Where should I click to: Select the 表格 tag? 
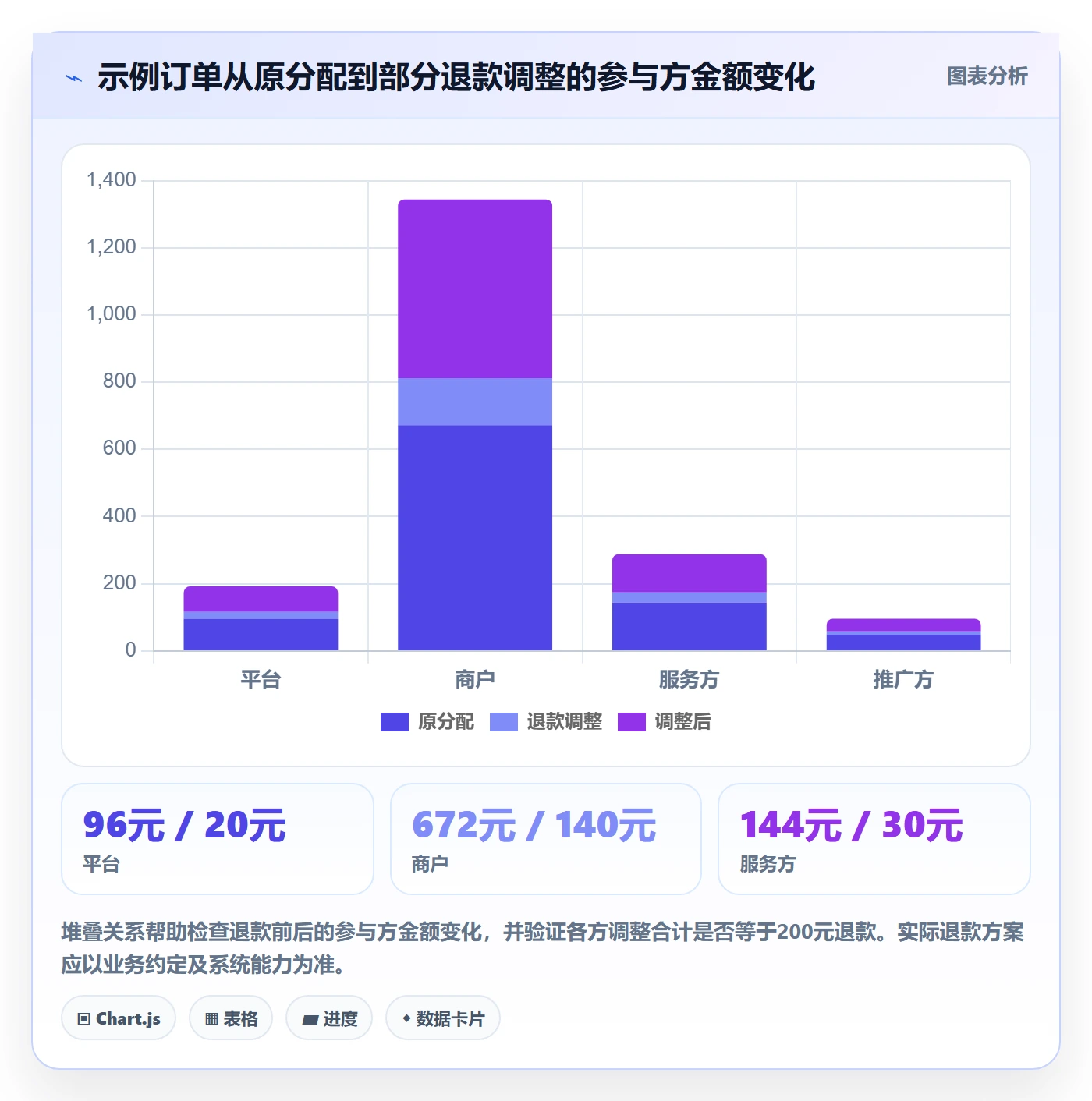click(x=231, y=1018)
